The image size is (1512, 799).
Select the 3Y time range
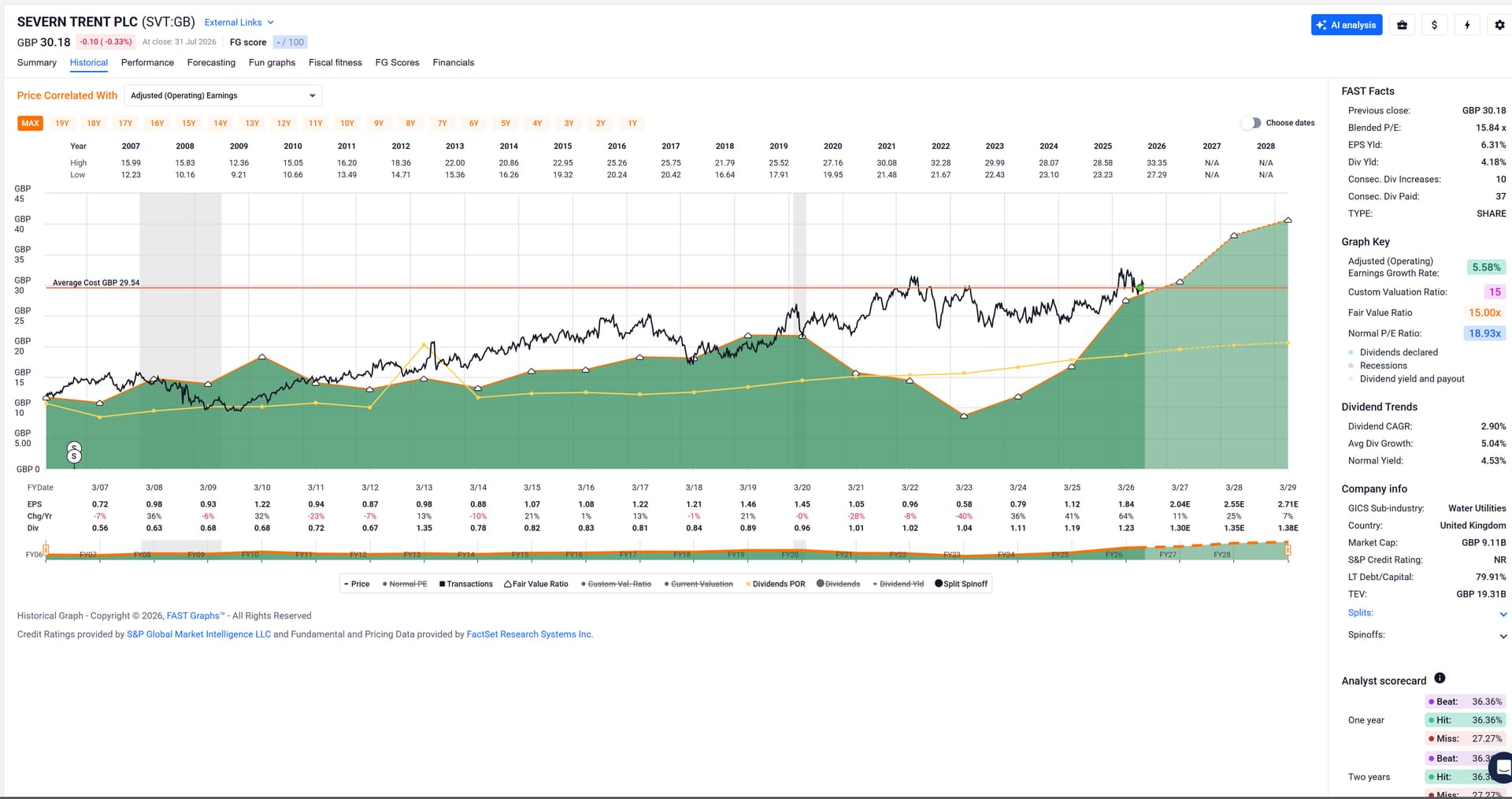(x=569, y=123)
